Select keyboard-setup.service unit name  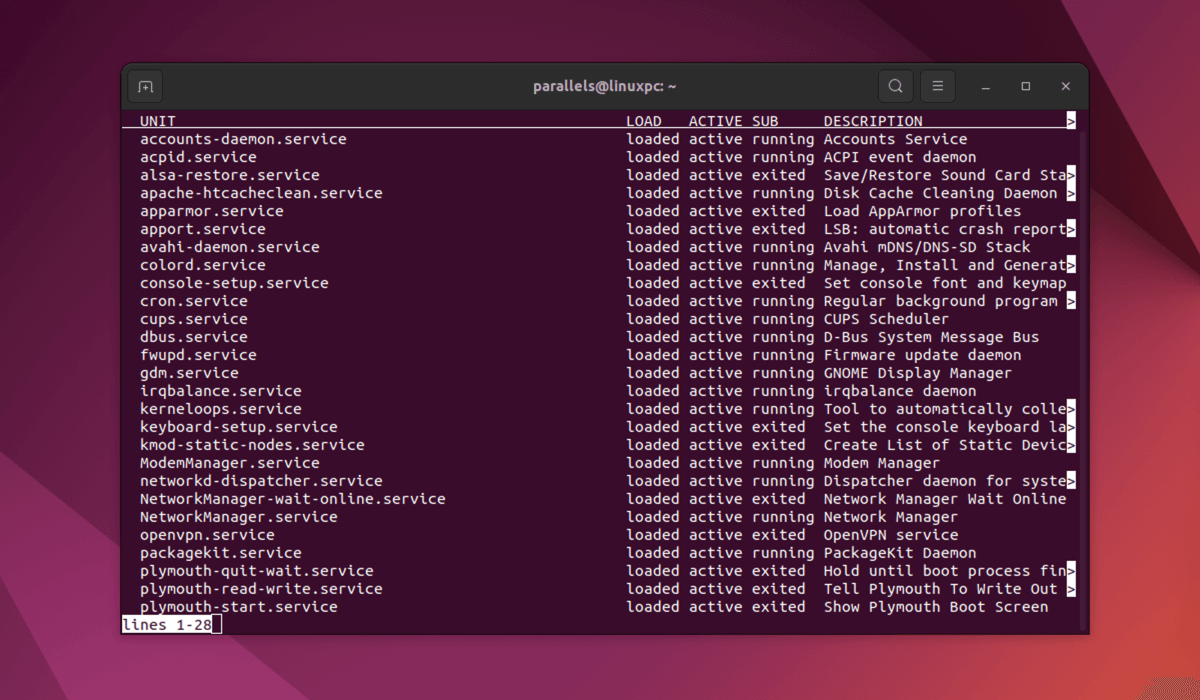coord(239,427)
